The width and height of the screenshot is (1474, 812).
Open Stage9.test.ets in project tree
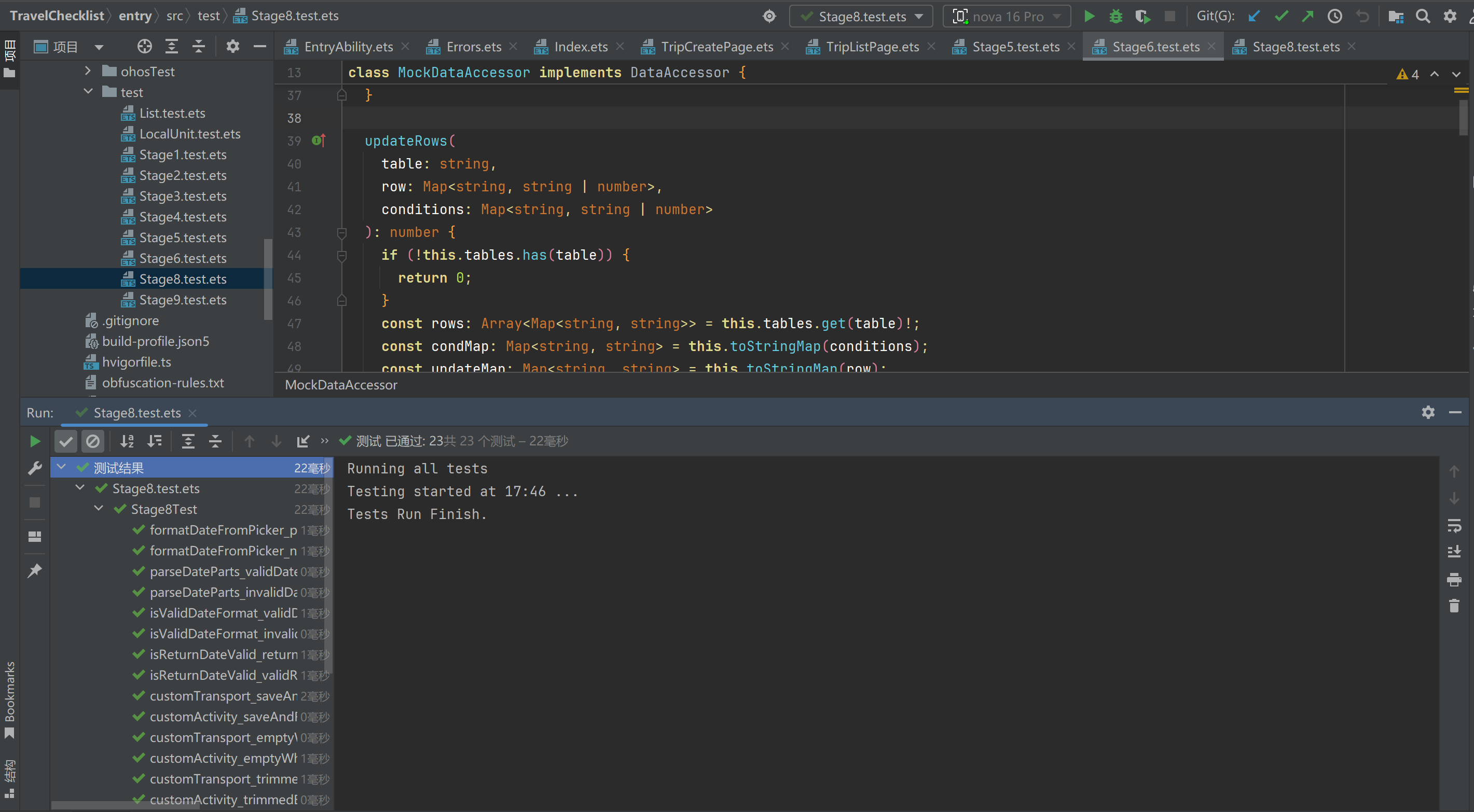click(183, 300)
